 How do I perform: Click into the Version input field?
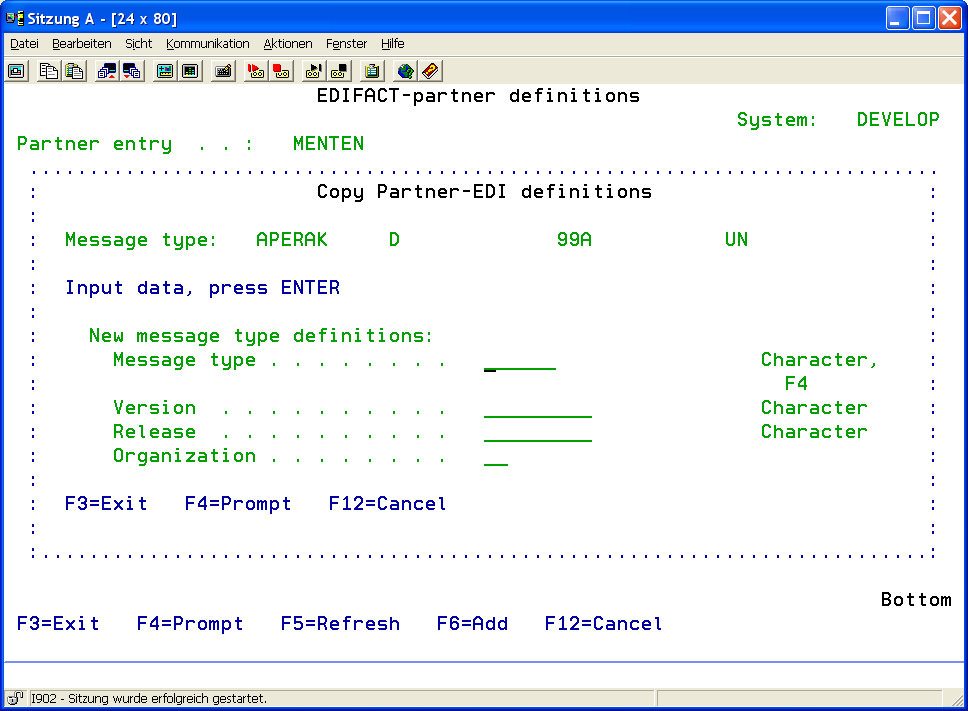(x=537, y=409)
